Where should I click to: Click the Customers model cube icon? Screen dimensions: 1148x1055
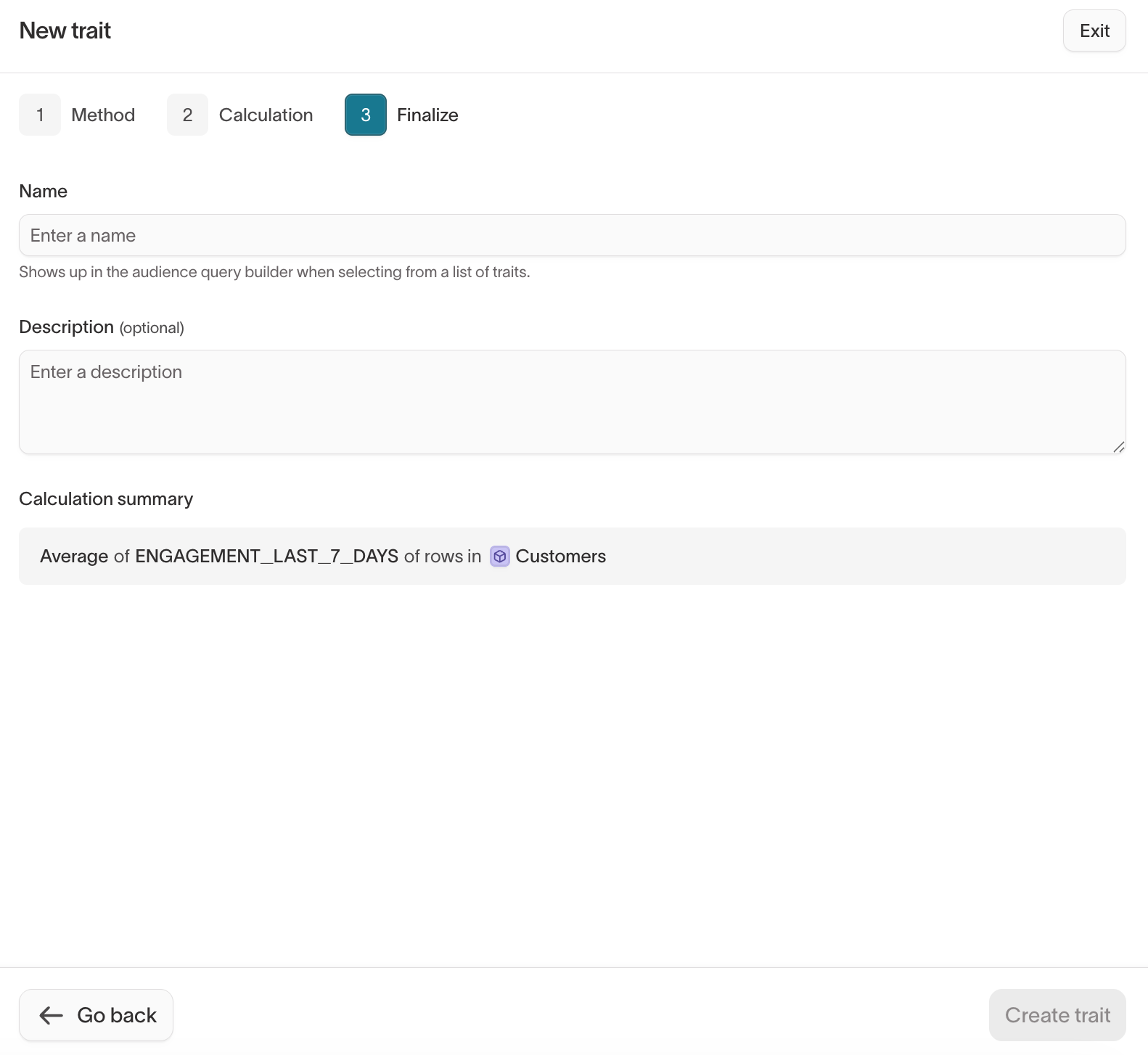(500, 556)
